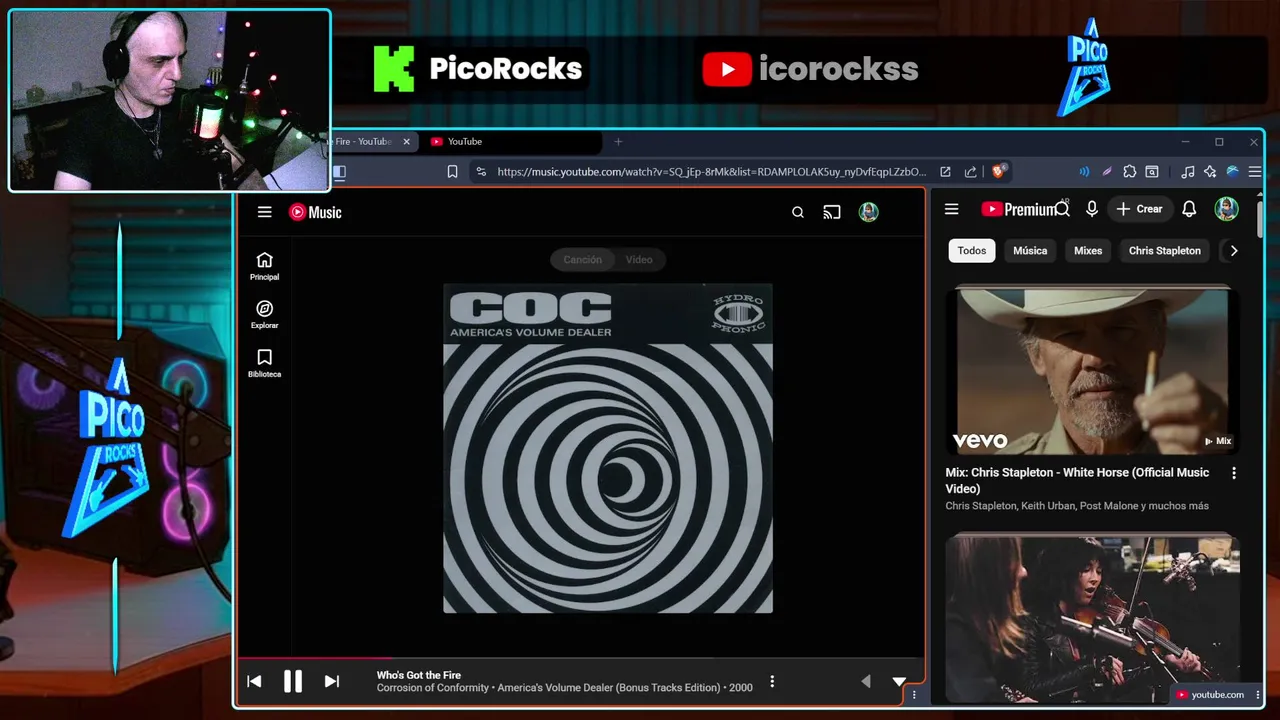This screenshot has height=720, width=1280.
Task: Open the Brave Wallet icon
Action: [1152, 172]
